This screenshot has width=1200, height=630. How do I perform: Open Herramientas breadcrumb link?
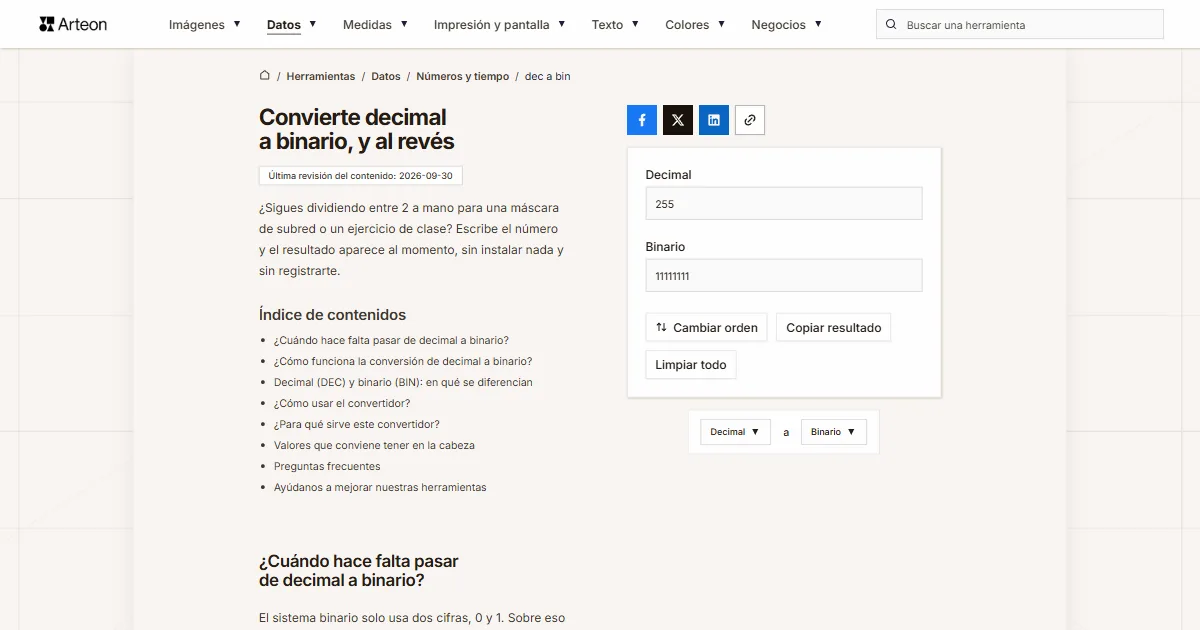321,76
